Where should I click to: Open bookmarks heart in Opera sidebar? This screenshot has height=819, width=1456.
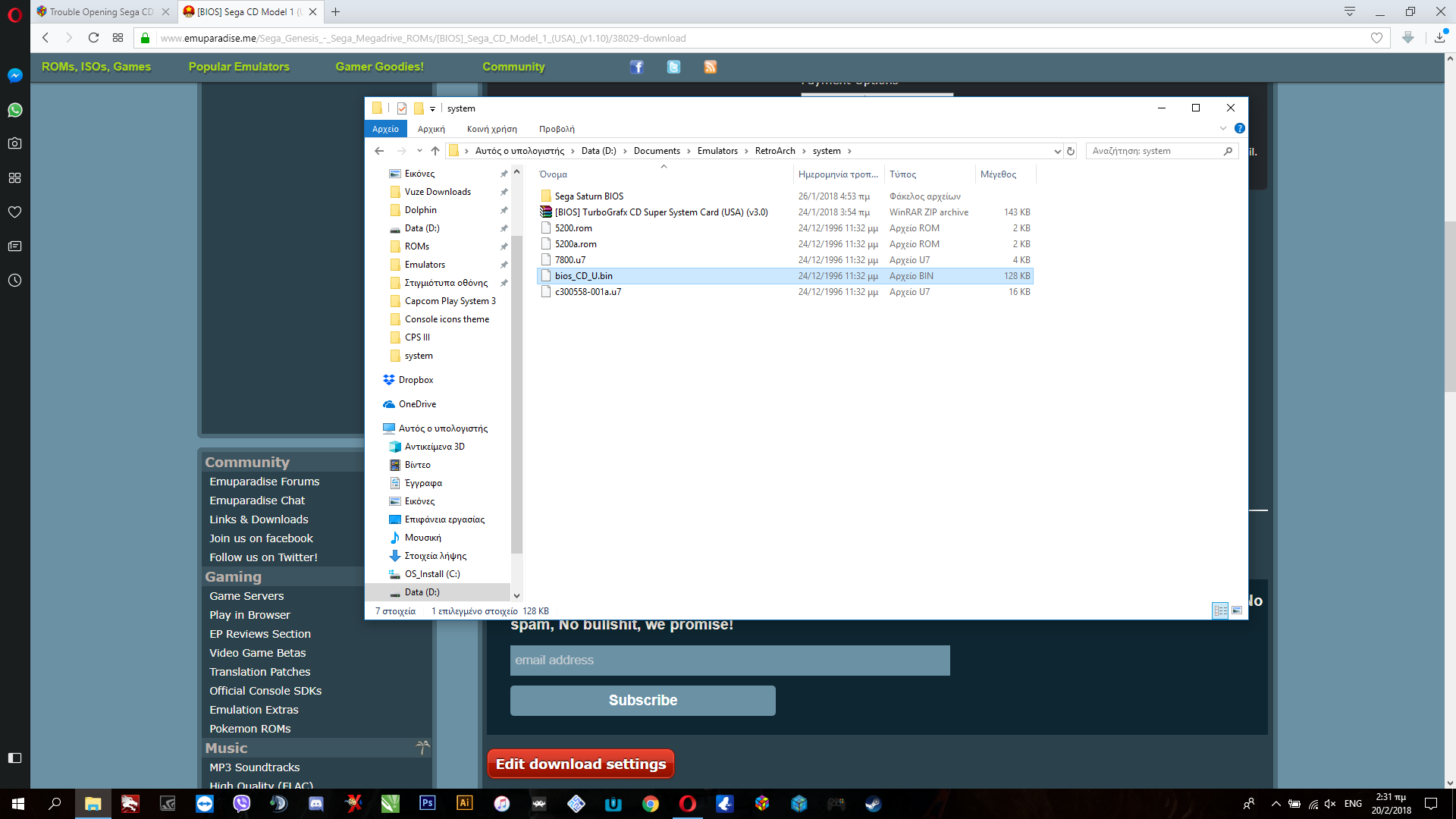point(14,212)
